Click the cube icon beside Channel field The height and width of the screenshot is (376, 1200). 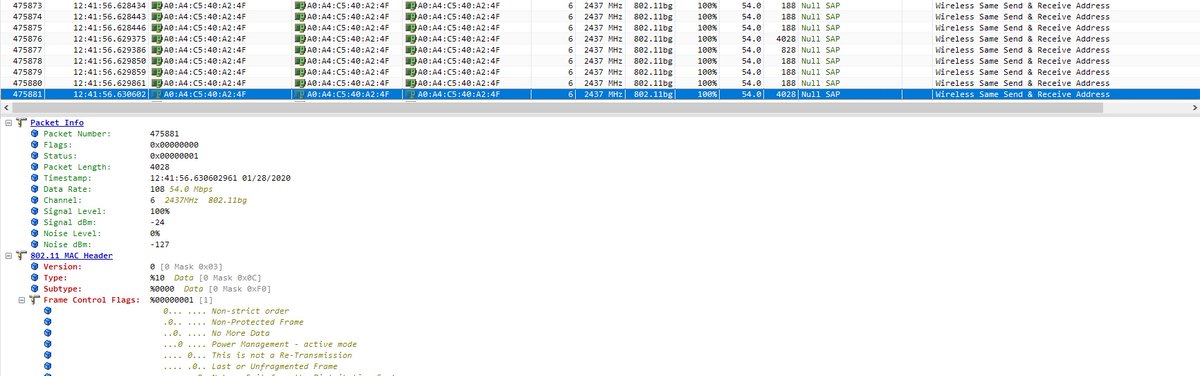[35, 200]
